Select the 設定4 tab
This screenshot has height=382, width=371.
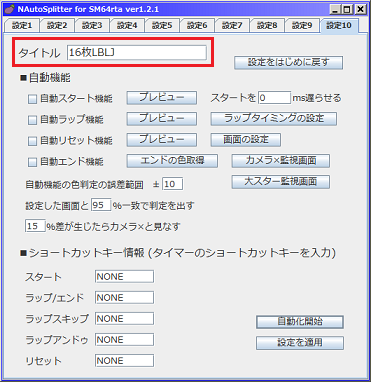coord(127,26)
